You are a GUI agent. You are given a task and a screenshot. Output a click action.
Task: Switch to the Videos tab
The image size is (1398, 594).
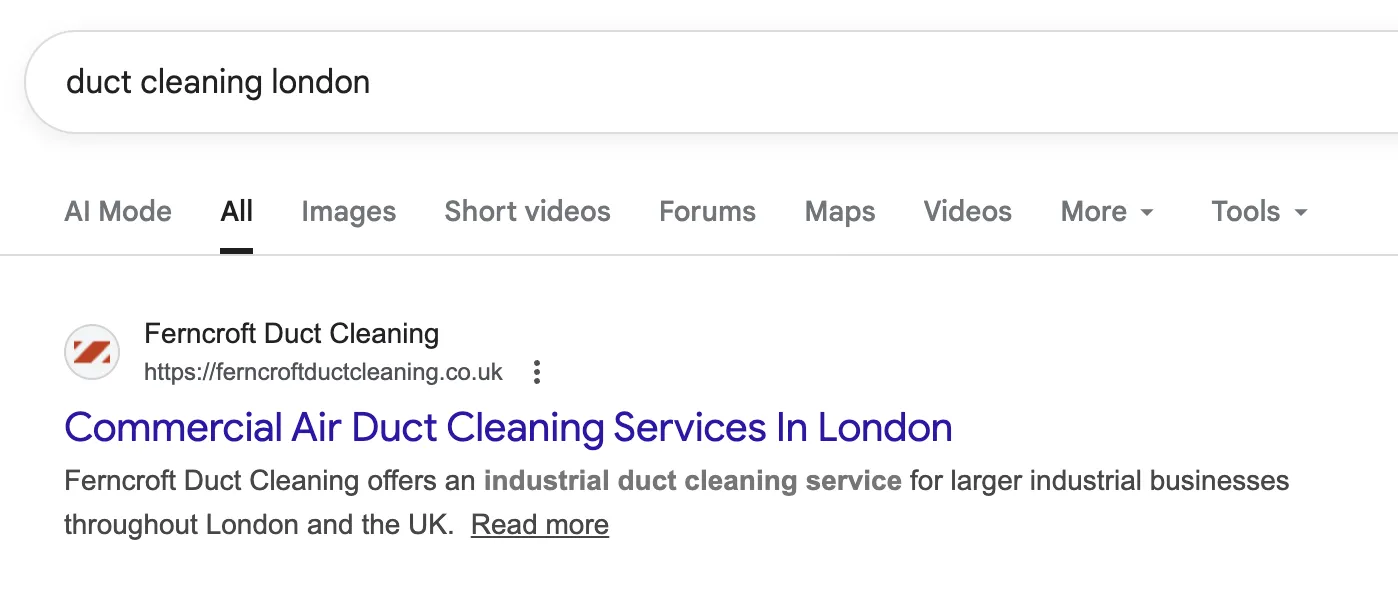point(967,211)
